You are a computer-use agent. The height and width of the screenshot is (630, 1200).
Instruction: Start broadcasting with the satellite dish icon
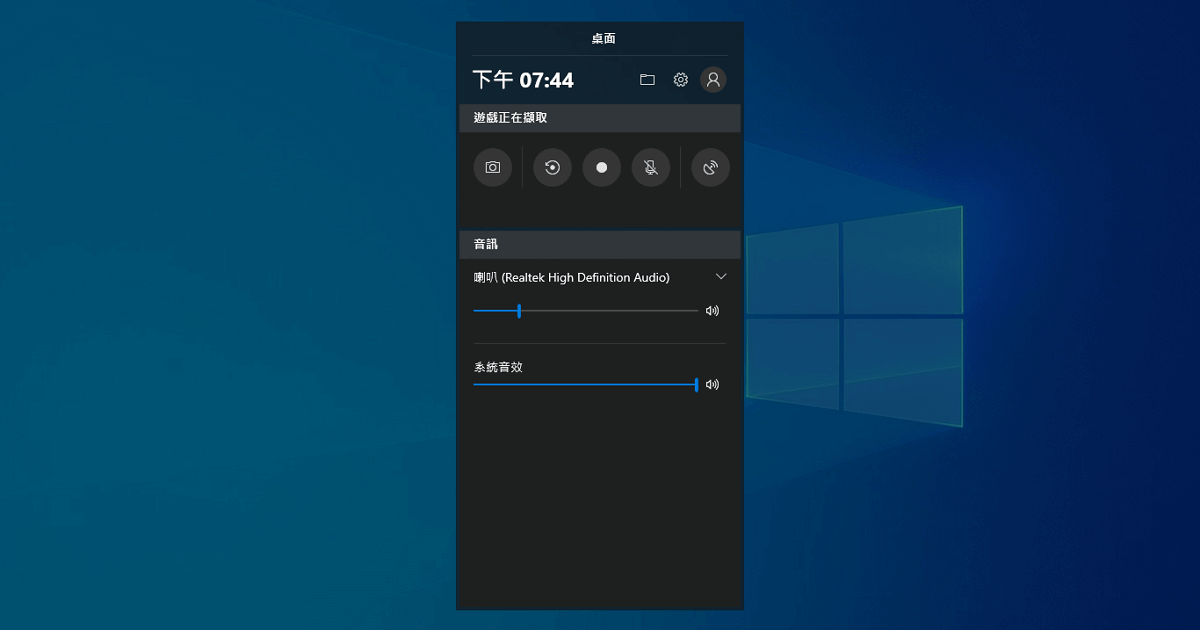(710, 168)
